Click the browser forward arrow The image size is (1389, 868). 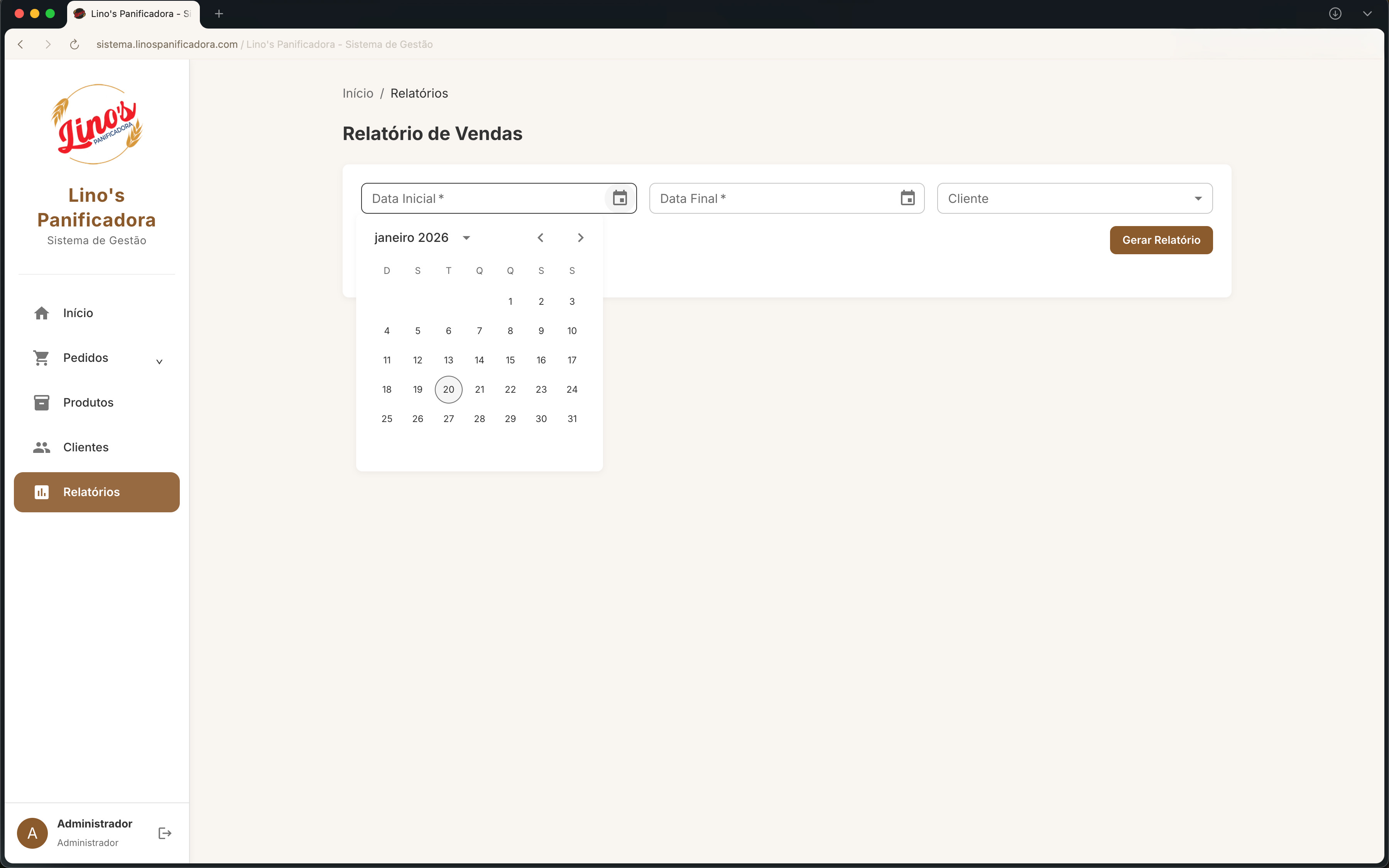47,44
